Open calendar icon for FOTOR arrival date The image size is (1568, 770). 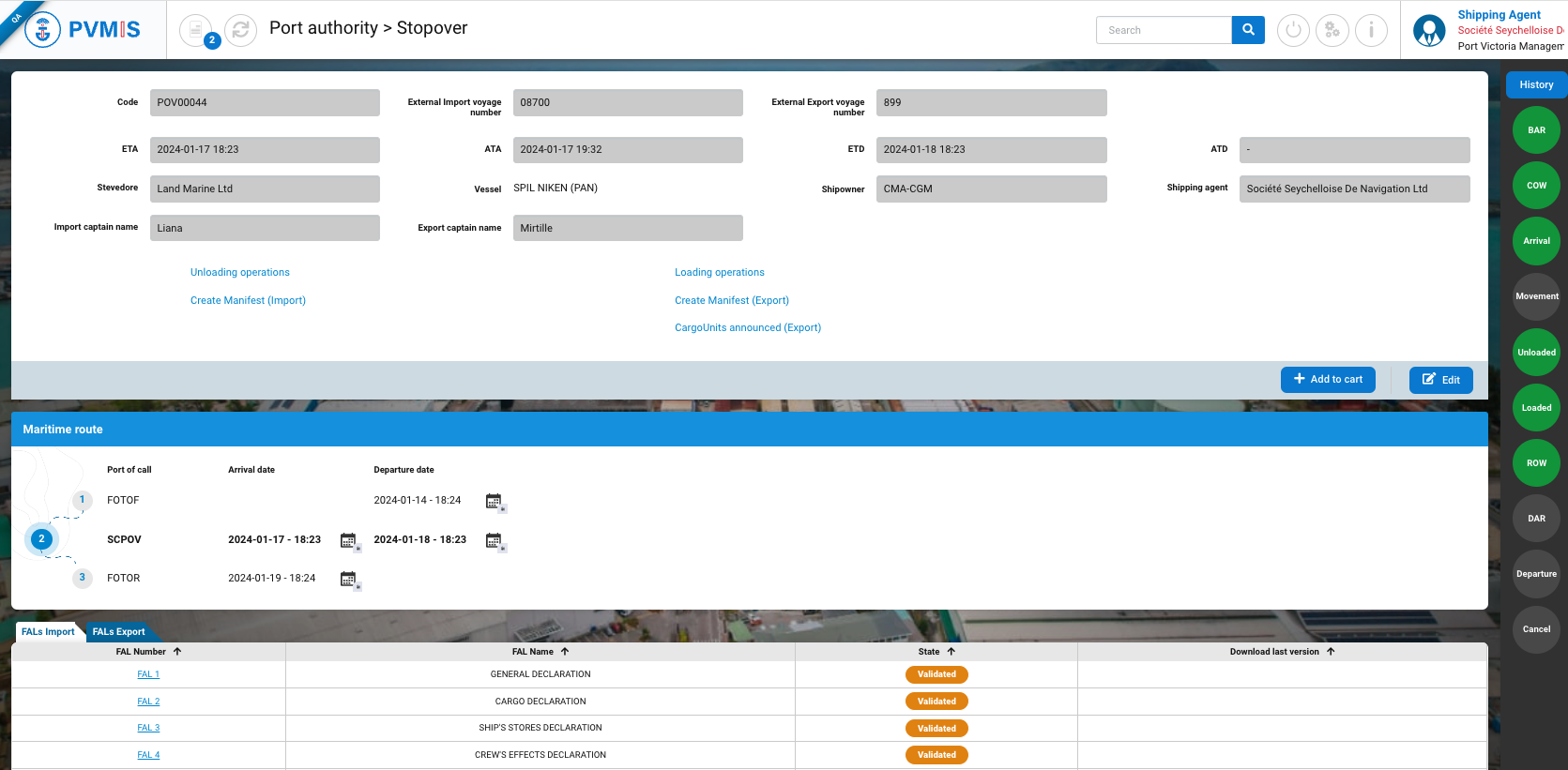349,580
